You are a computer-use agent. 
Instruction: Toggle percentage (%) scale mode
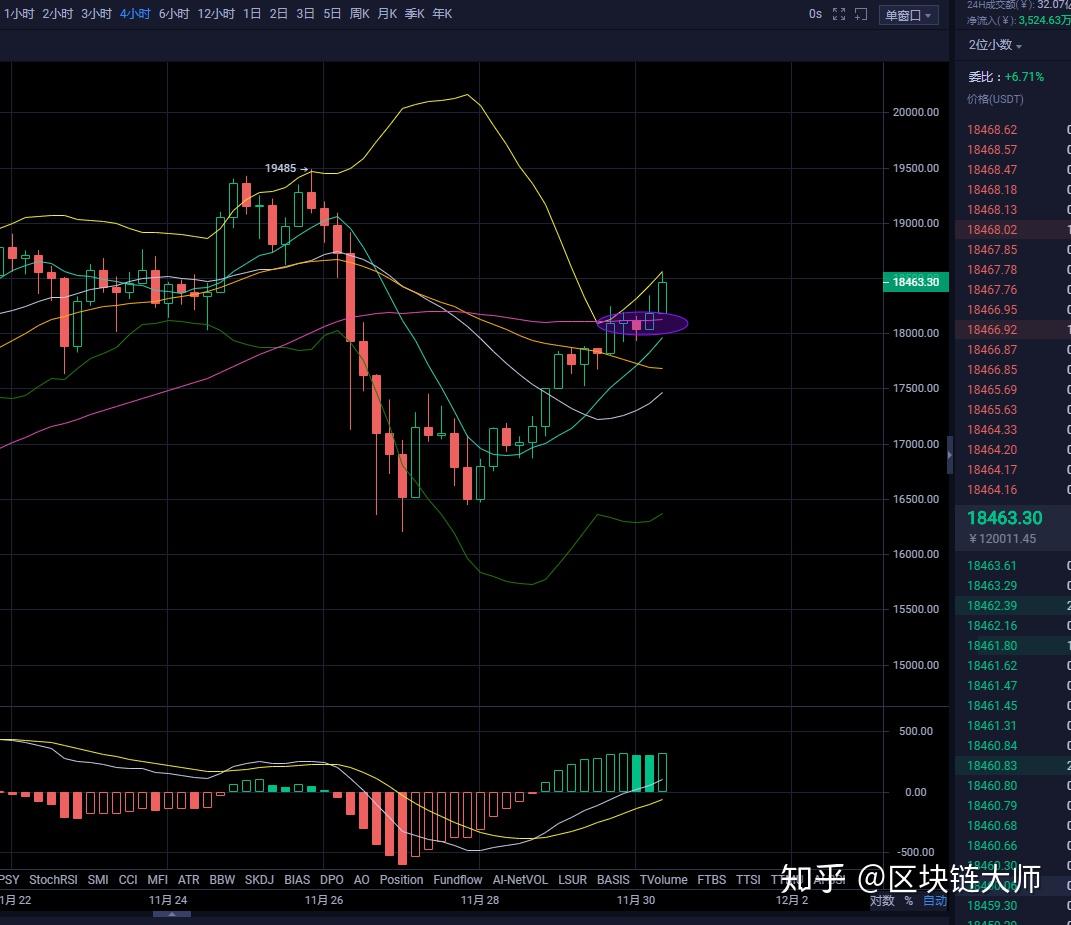[909, 900]
